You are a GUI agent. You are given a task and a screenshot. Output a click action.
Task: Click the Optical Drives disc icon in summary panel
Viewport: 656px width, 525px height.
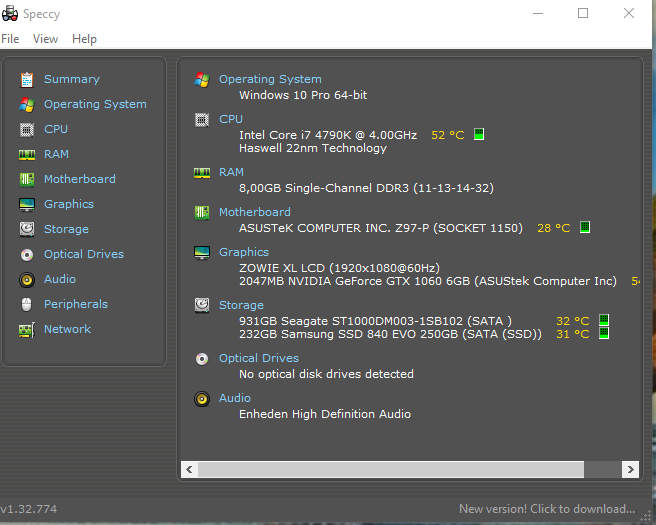(202, 359)
